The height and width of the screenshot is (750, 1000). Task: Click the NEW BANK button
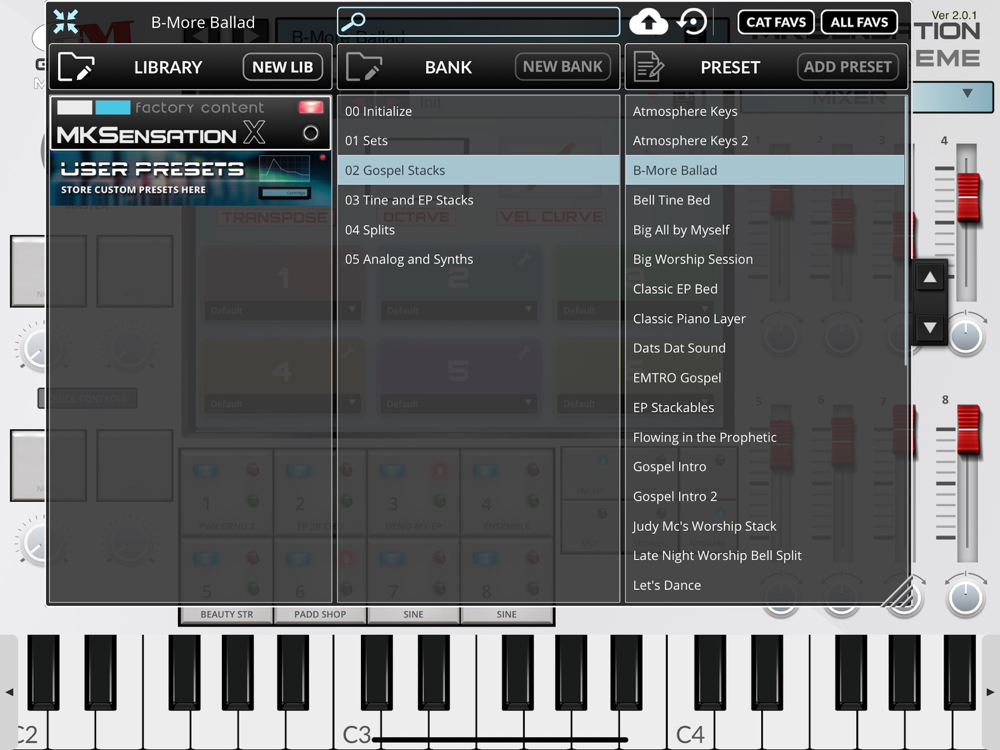coord(562,67)
